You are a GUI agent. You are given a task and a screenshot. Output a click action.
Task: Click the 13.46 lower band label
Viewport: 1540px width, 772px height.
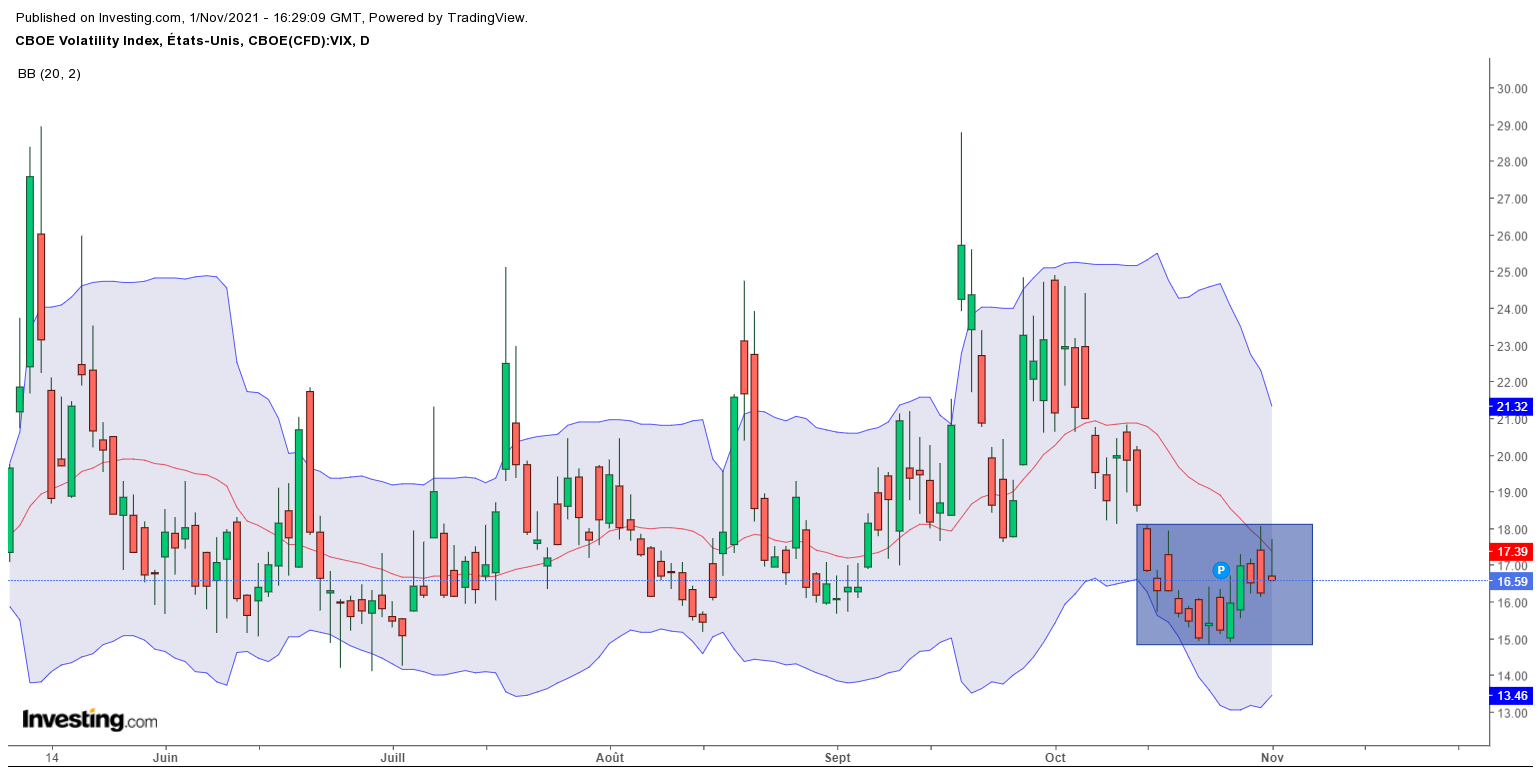click(x=1511, y=696)
